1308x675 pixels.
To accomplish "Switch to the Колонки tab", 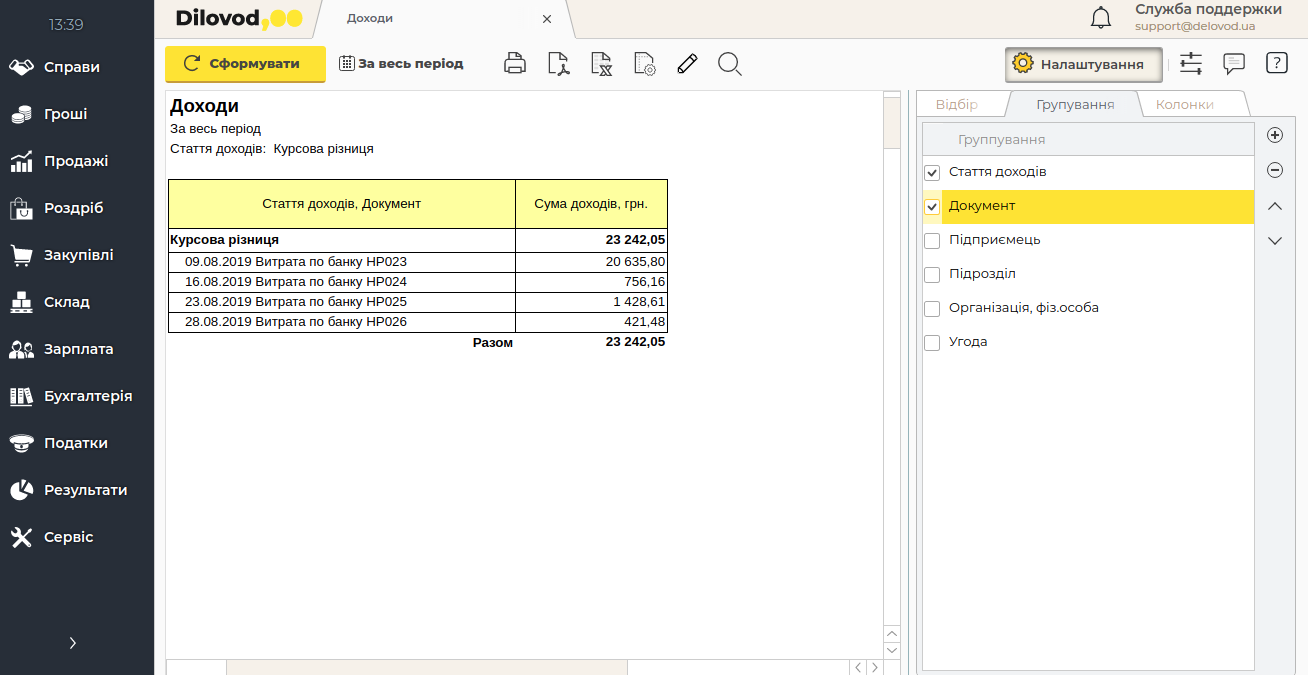I will click(x=1184, y=104).
